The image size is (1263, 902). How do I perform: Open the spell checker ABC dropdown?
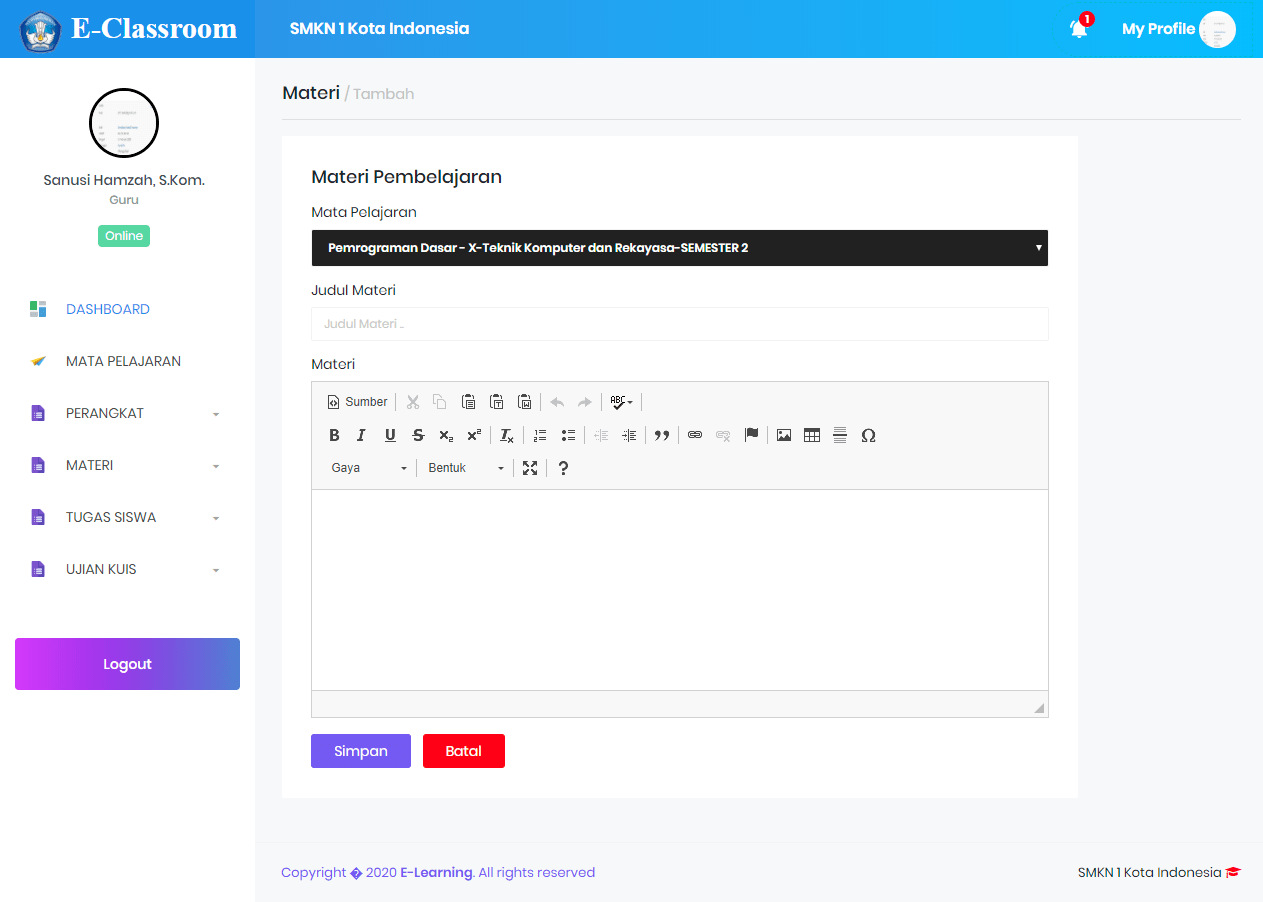click(620, 401)
